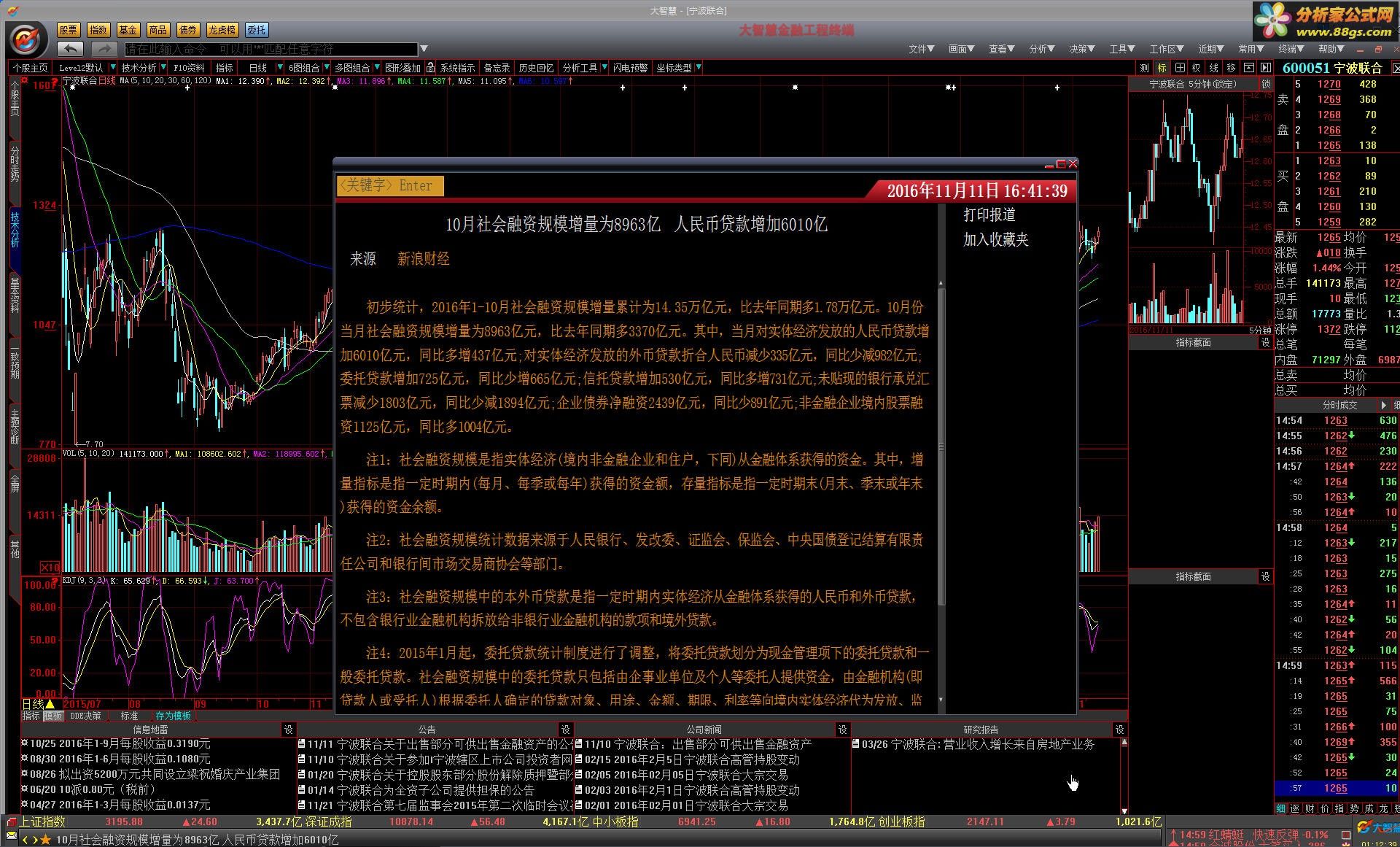Expand the 技术分析 dropdown arrow
This screenshot has width=1400, height=847.
click(x=164, y=68)
